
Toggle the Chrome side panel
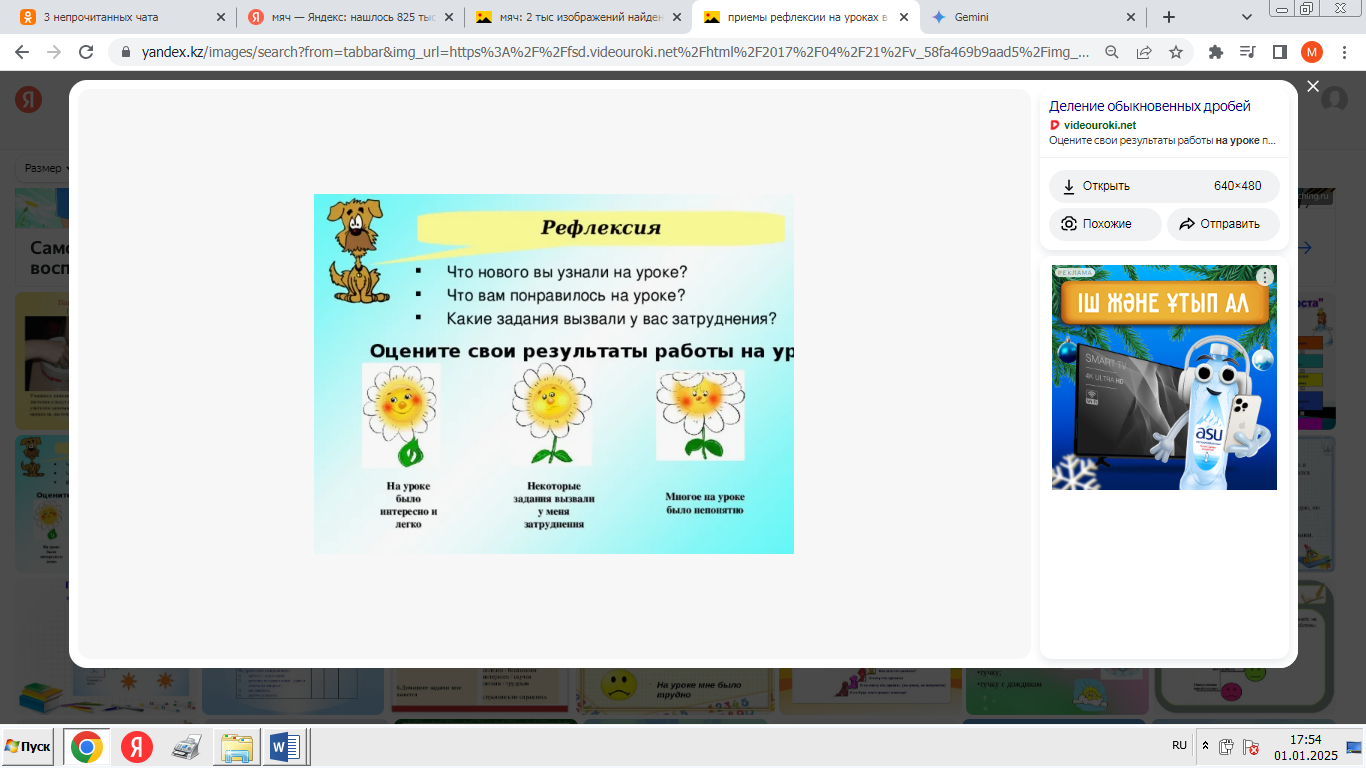tap(1279, 52)
